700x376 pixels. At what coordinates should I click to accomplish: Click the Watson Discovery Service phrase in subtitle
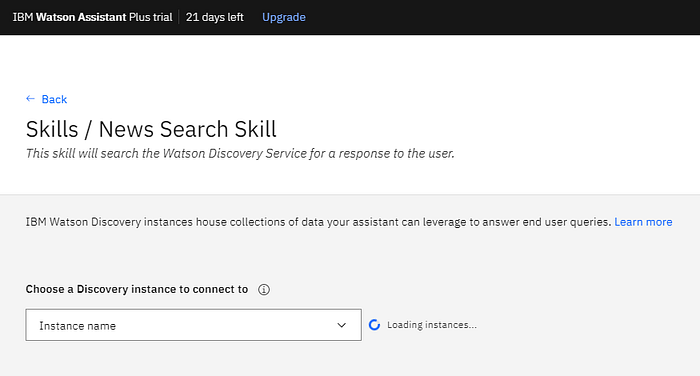pyautogui.click(x=235, y=154)
